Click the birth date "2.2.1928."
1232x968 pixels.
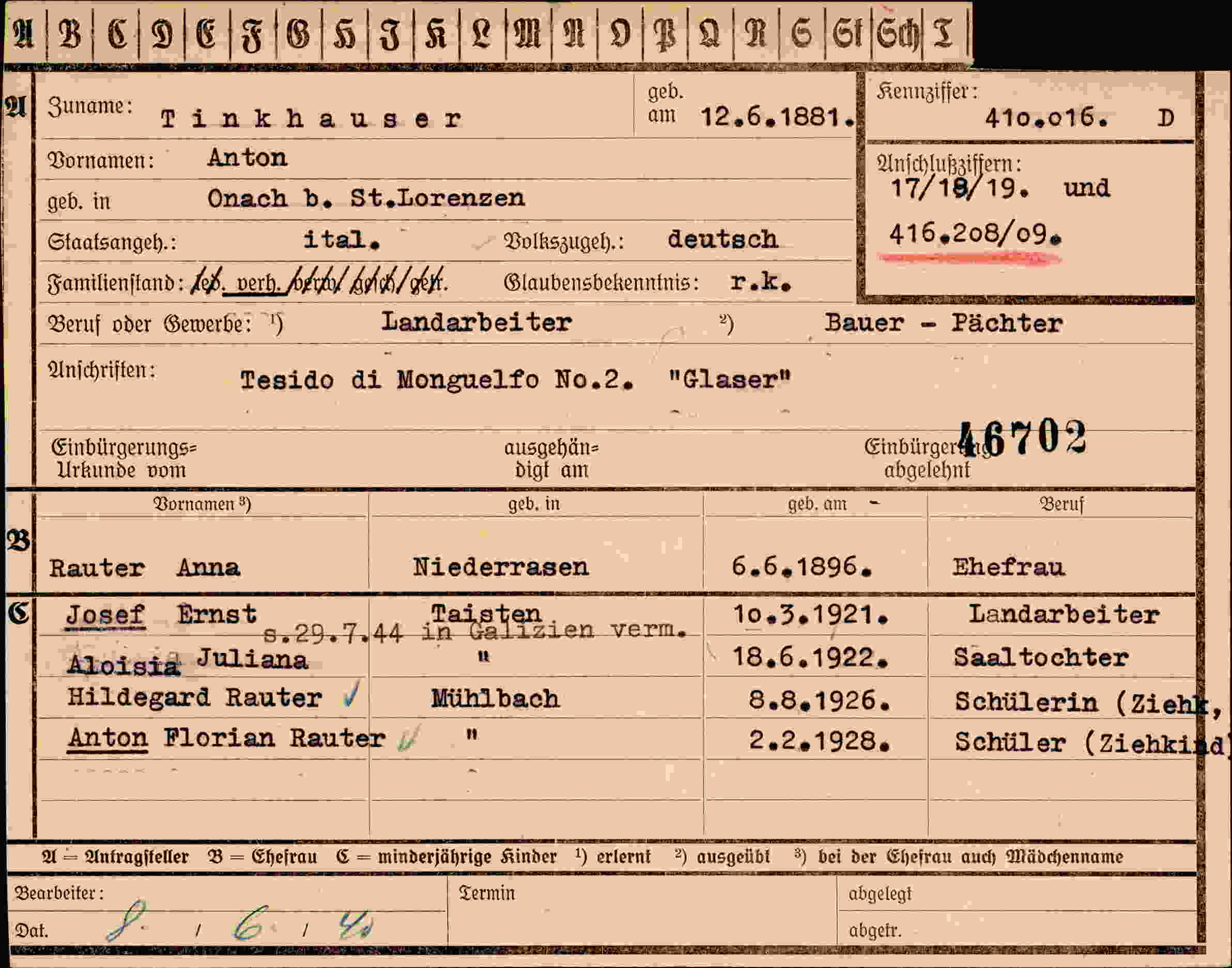coord(819,740)
